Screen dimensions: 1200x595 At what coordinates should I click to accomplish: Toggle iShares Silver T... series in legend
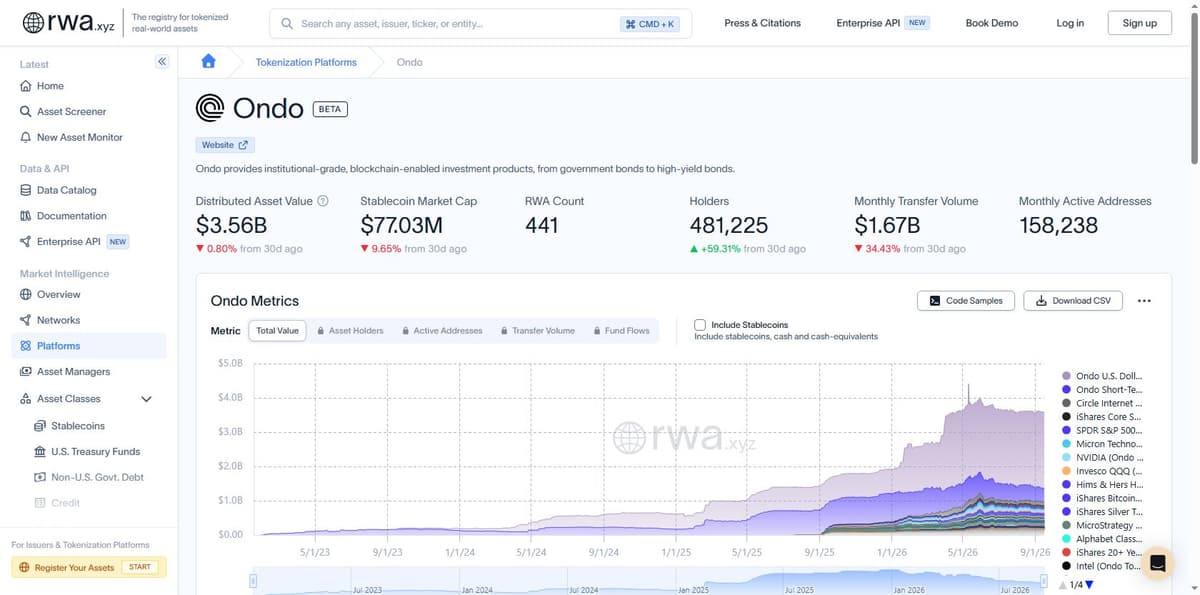[1101, 512]
